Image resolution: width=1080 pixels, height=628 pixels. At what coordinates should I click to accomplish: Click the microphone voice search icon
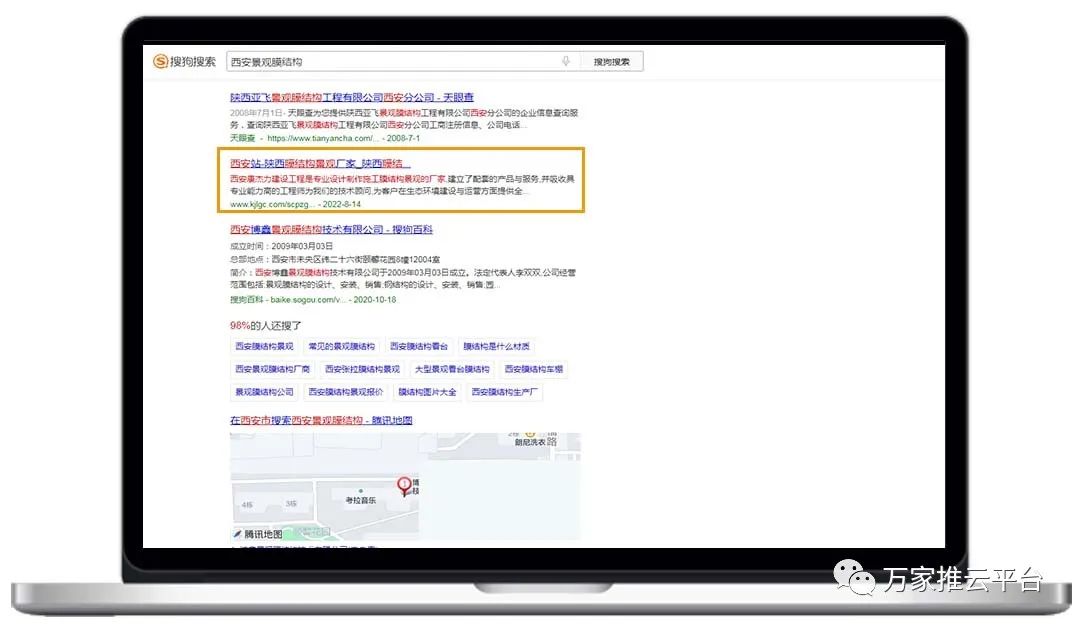pyautogui.click(x=566, y=62)
